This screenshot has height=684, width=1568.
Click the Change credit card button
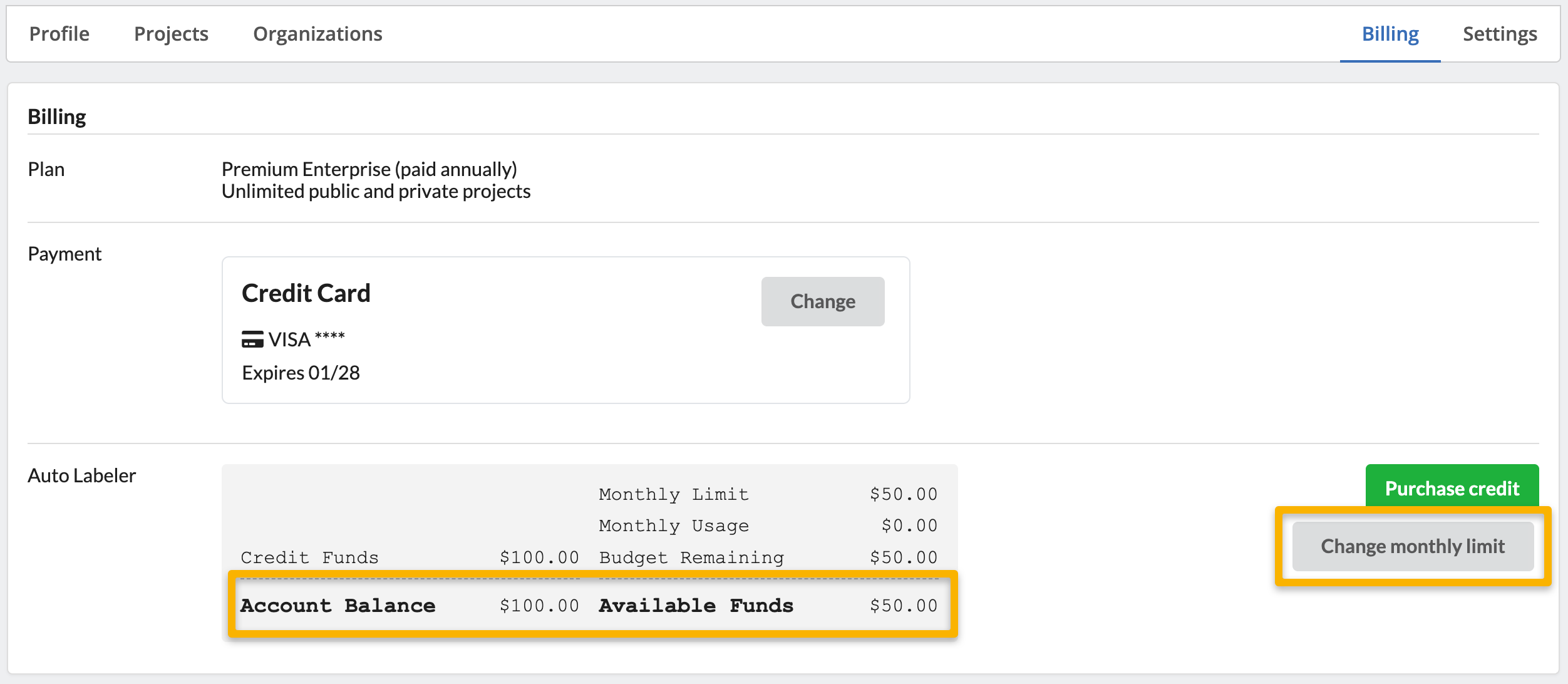[822, 301]
